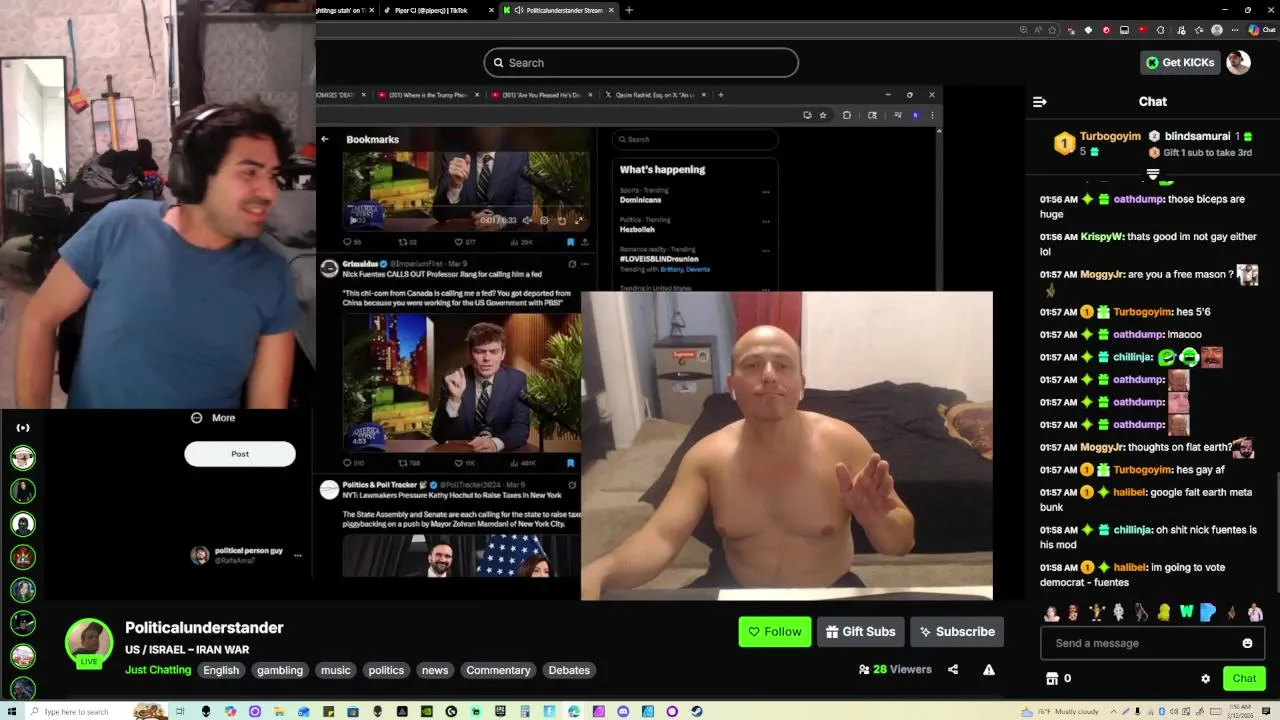Click the down-arrow in the gift leaderboard
1280x720 pixels.
(x=1153, y=175)
